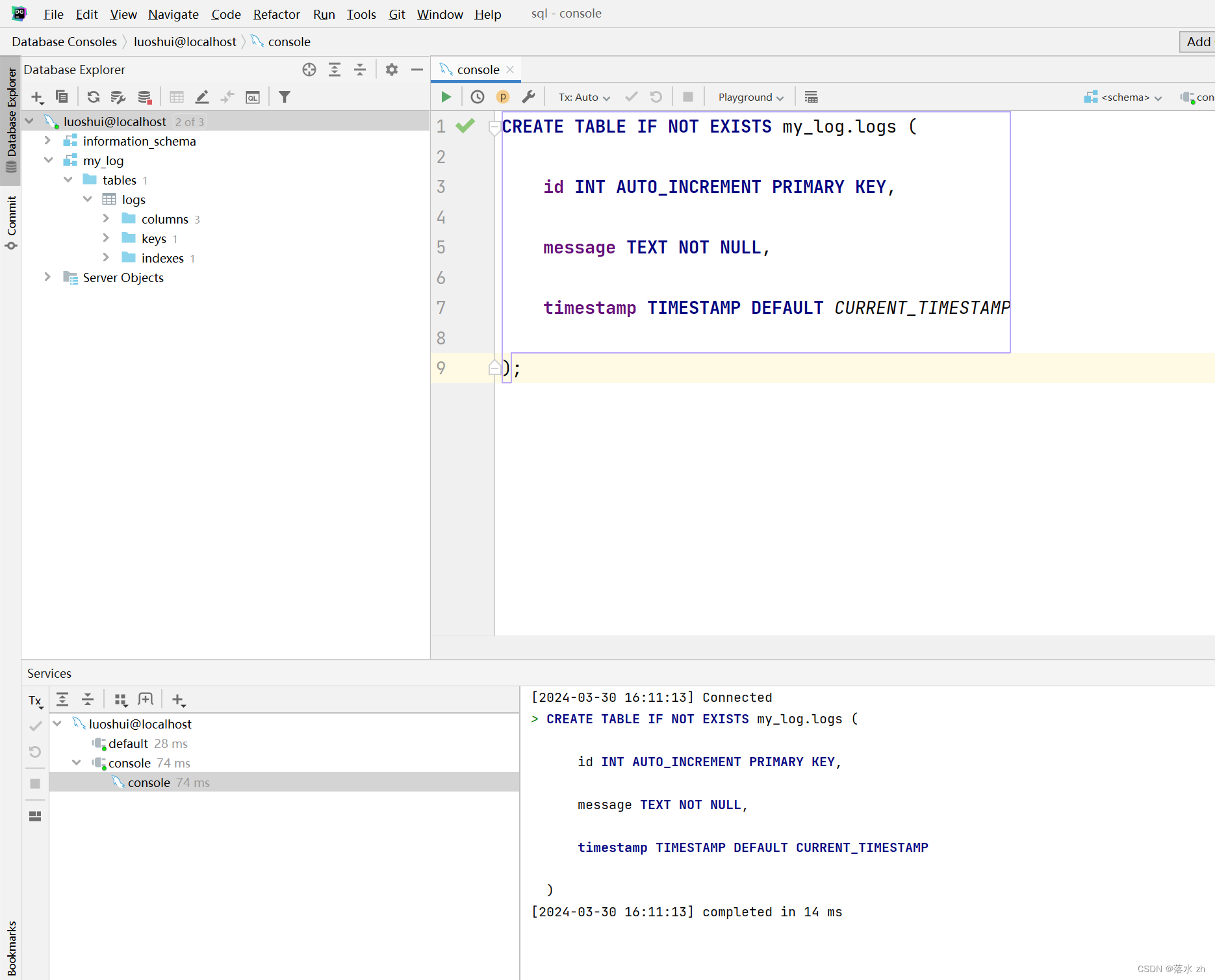Open the Tx: Auto transaction mode dropdown

(583, 96)
